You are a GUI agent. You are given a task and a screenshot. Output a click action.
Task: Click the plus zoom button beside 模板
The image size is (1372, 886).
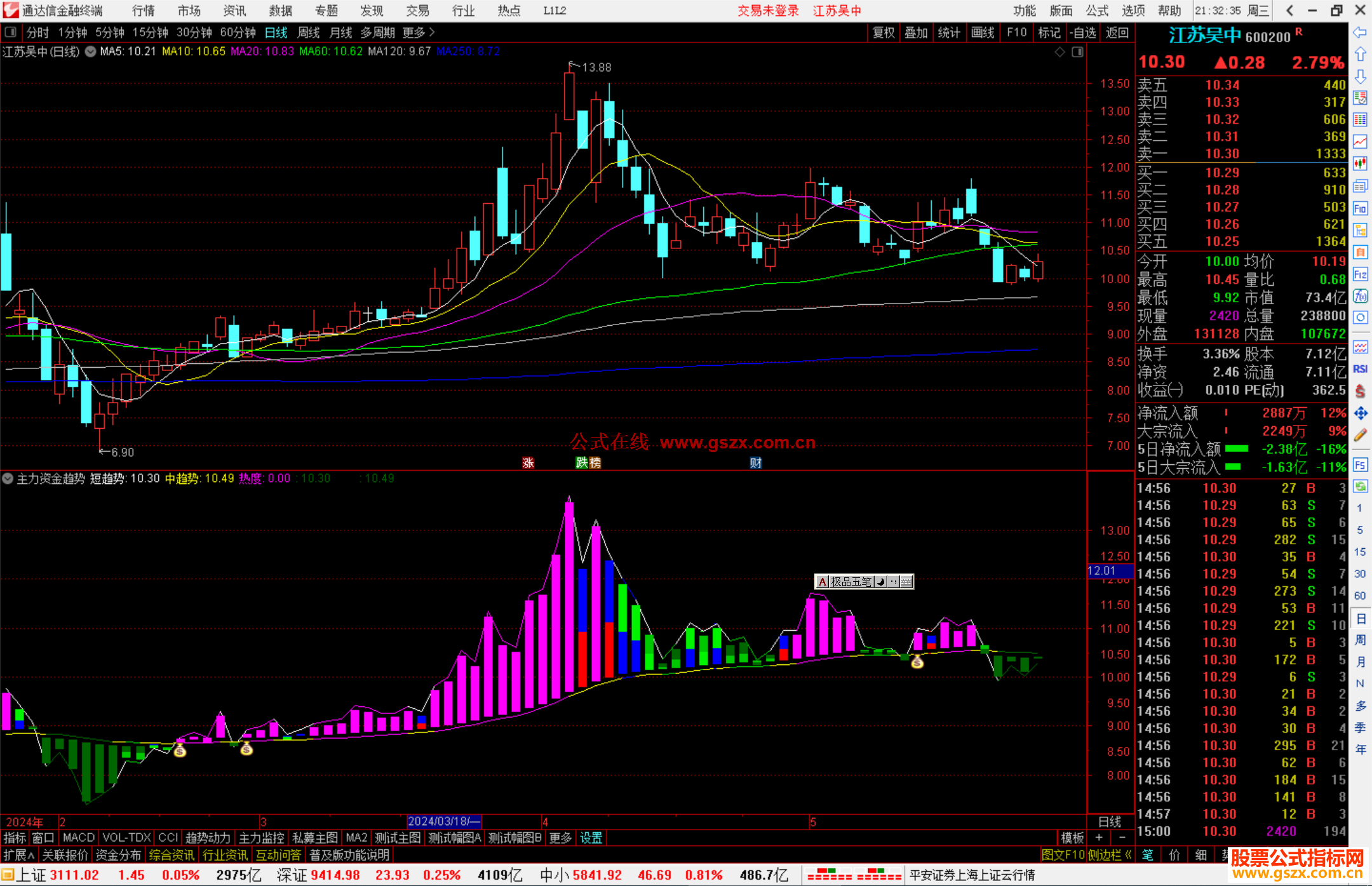coord(1100,838)
